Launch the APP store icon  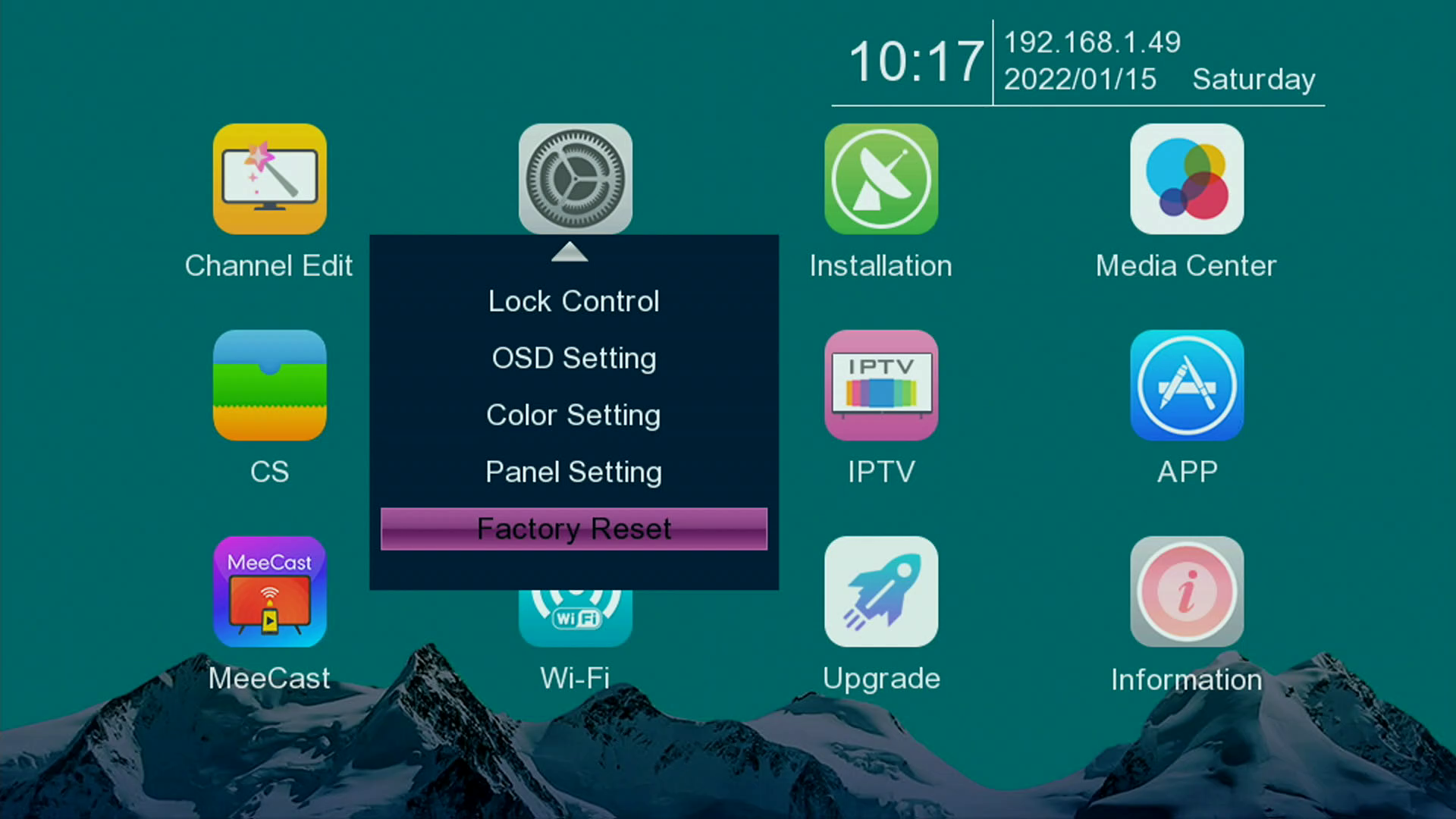tap(1186, 385)
